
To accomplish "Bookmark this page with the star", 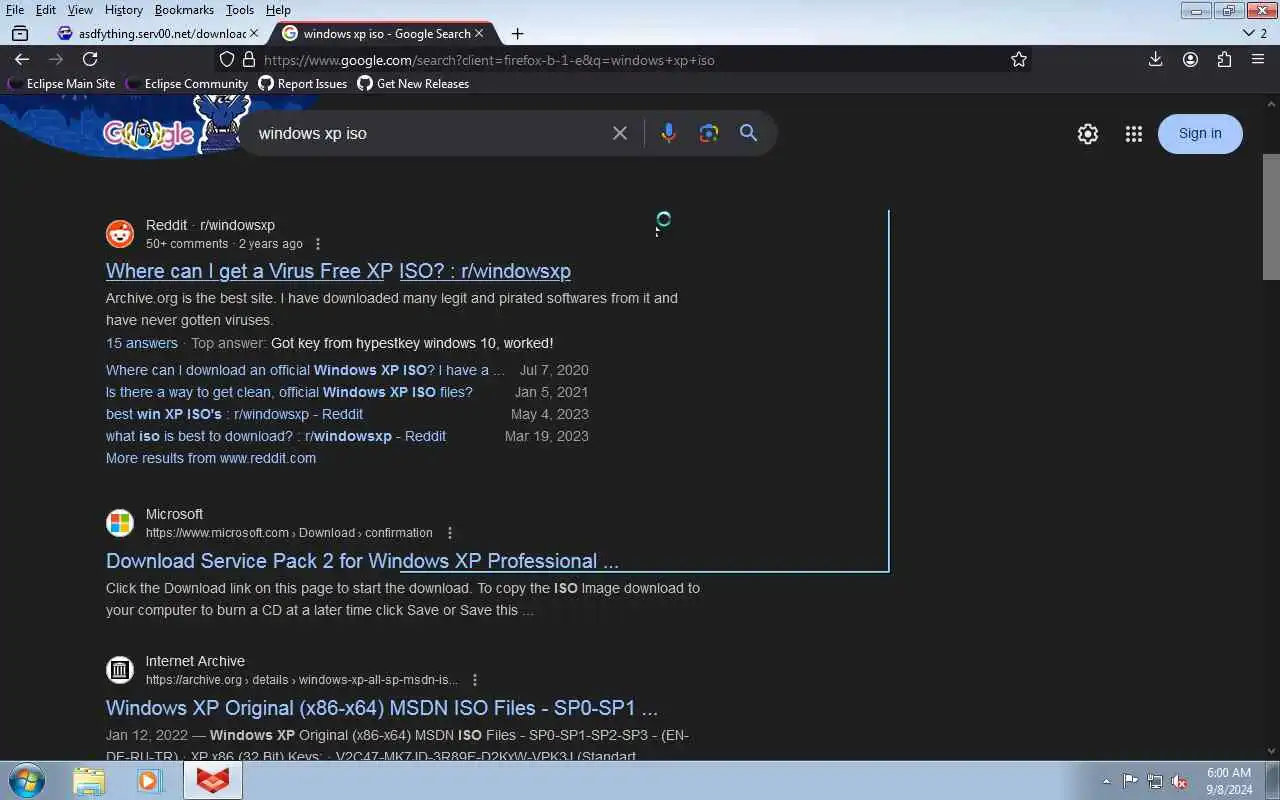I will (1019, 60).
